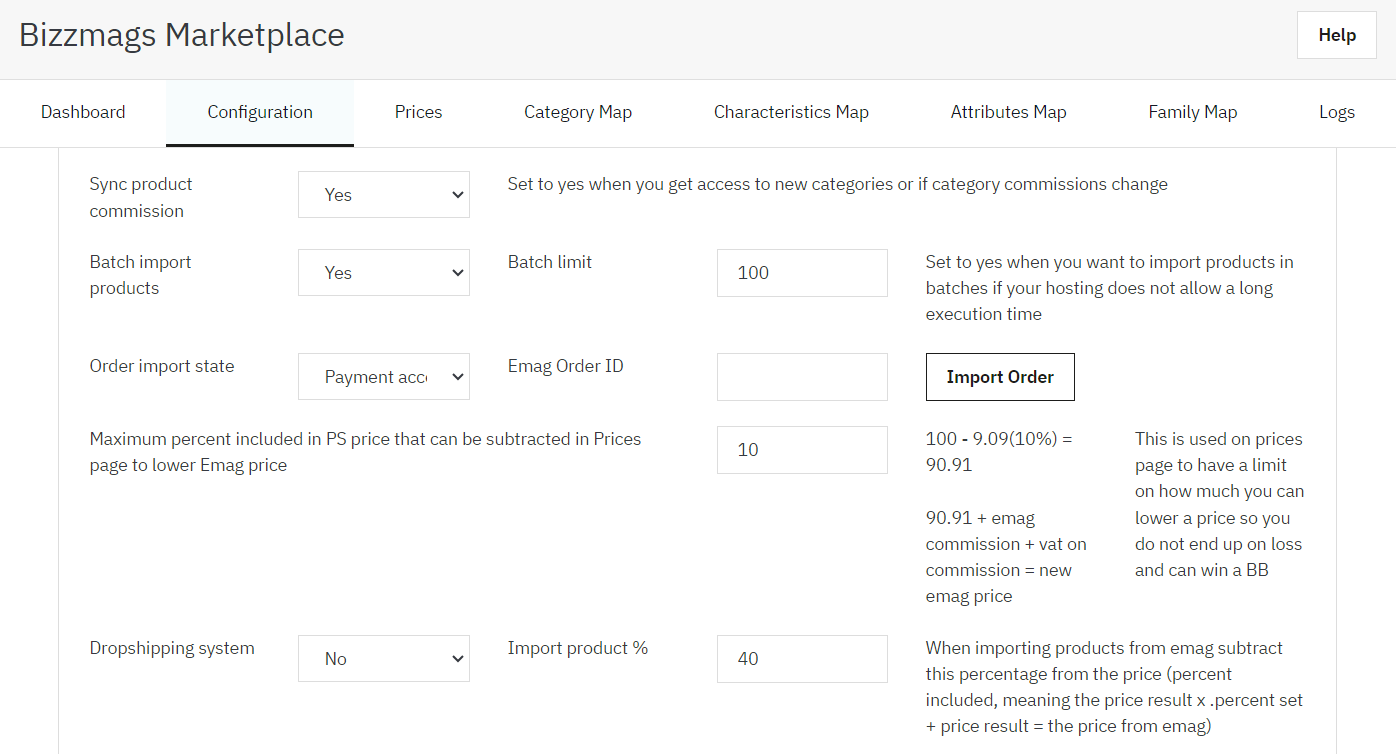The height and width of the screenshot is (754, 1396).
Task: Switch to the Dashboard tab
Action: (x=83, y=112)
